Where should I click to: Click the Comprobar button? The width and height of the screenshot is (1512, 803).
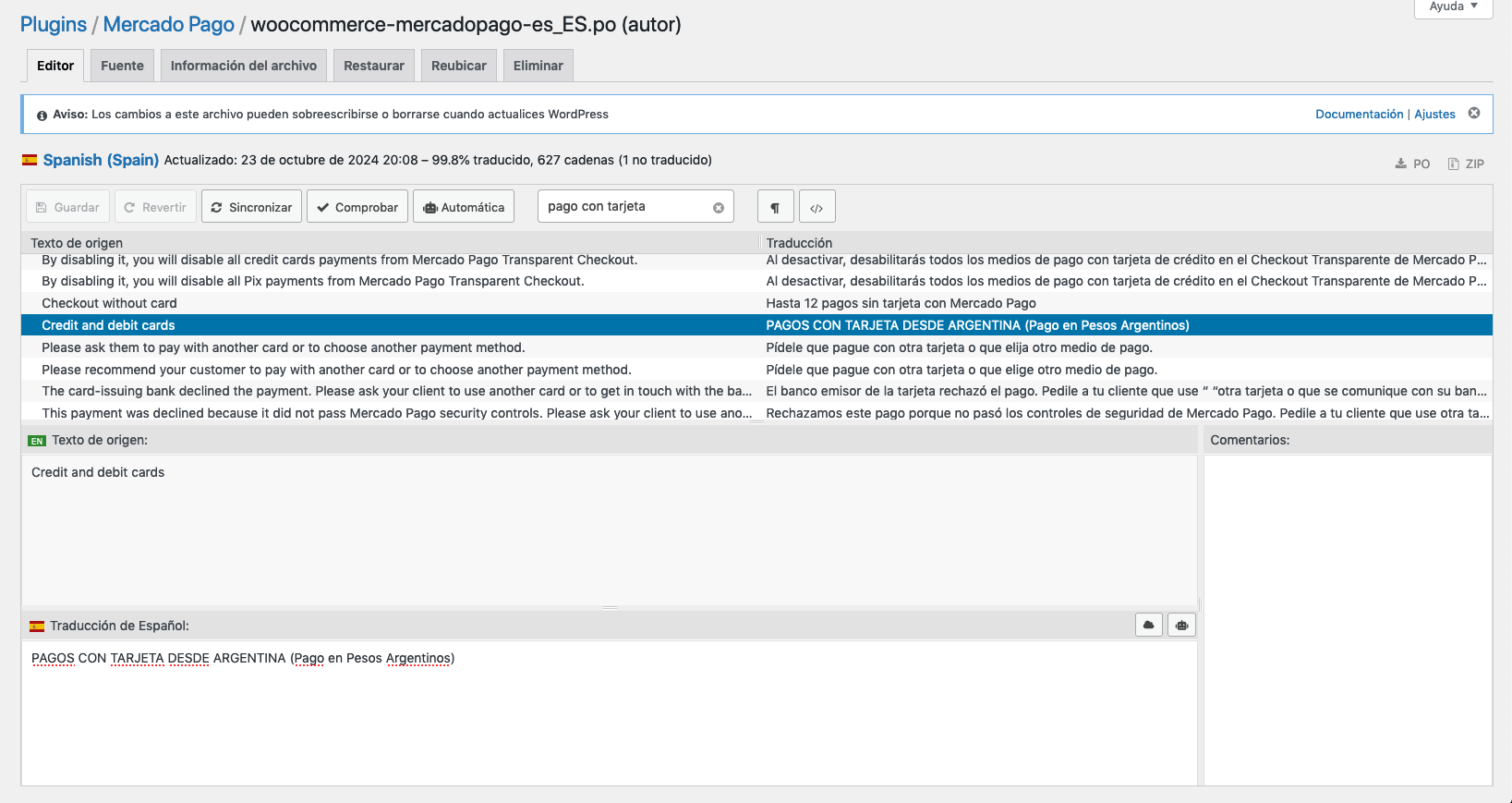pyautogui.click(x=357, y=207)
